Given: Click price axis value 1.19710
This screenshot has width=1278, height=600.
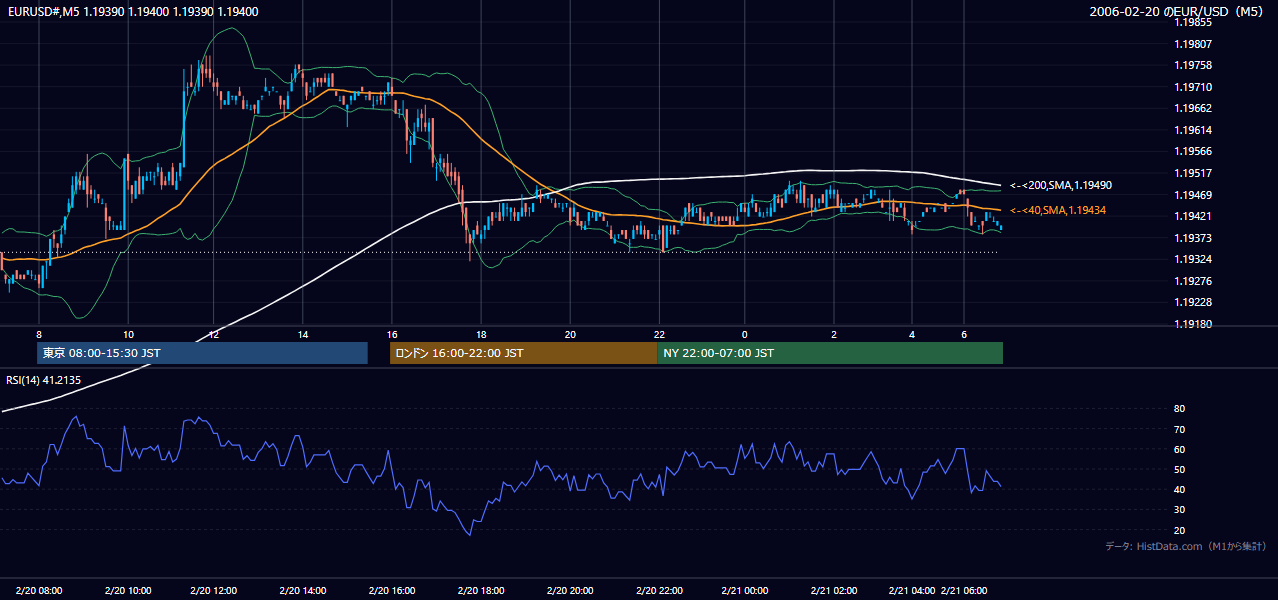Looking at the screenshot, I should tap(1193, 87).
